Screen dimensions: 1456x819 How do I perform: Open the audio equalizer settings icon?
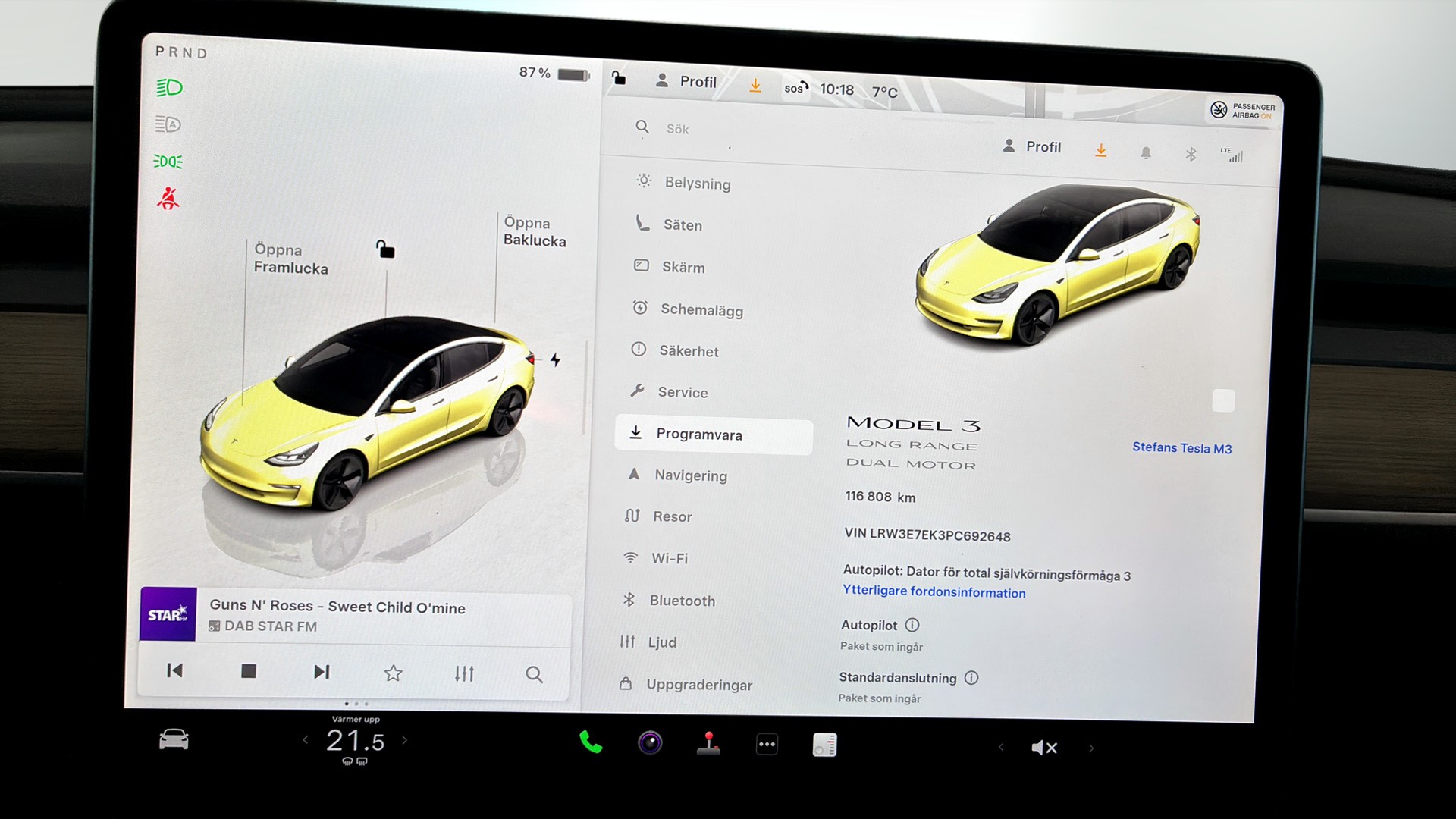[x=464, y=673]
